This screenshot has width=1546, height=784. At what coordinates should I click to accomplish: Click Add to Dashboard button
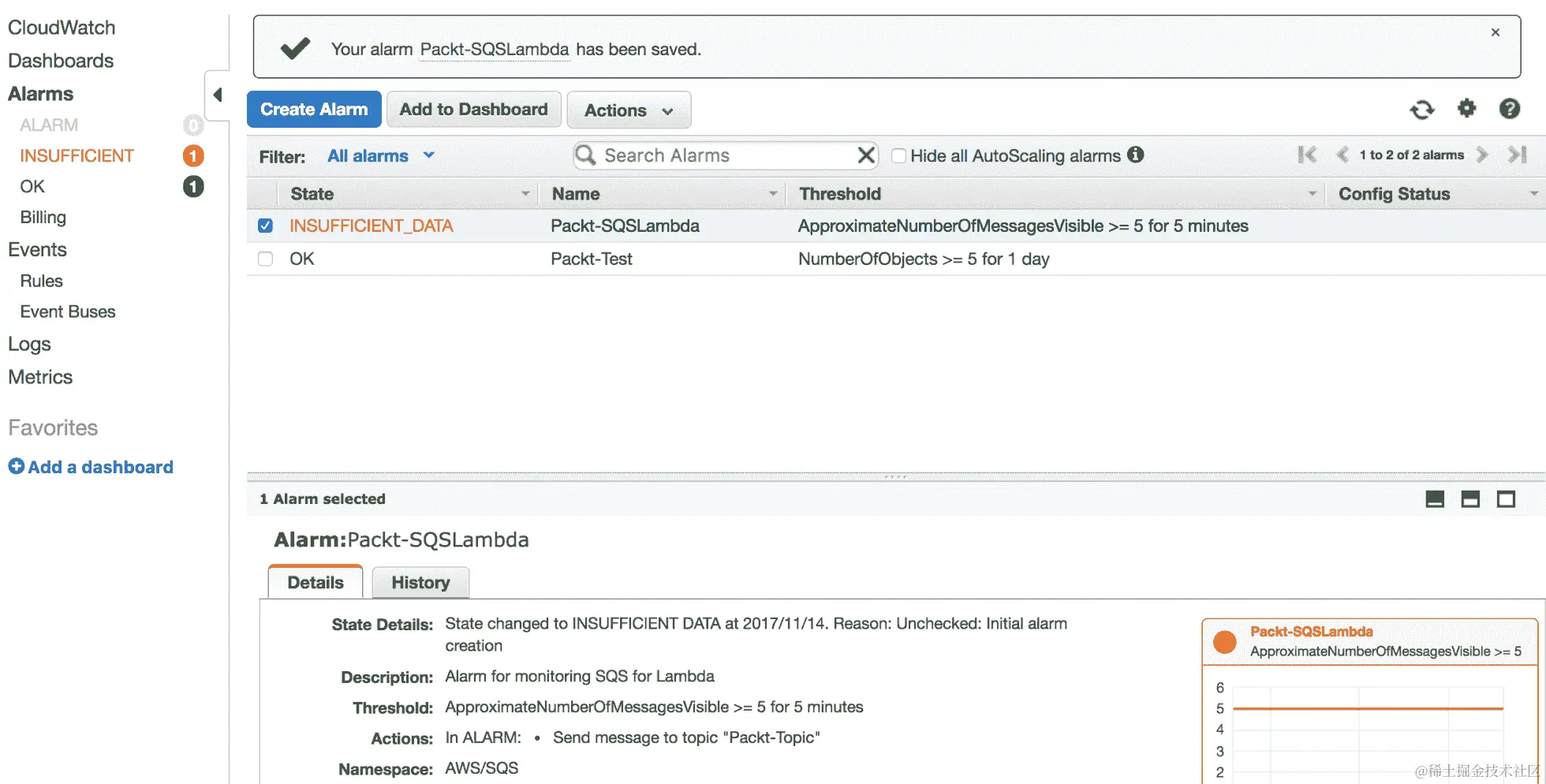click(x=473, y=110)
